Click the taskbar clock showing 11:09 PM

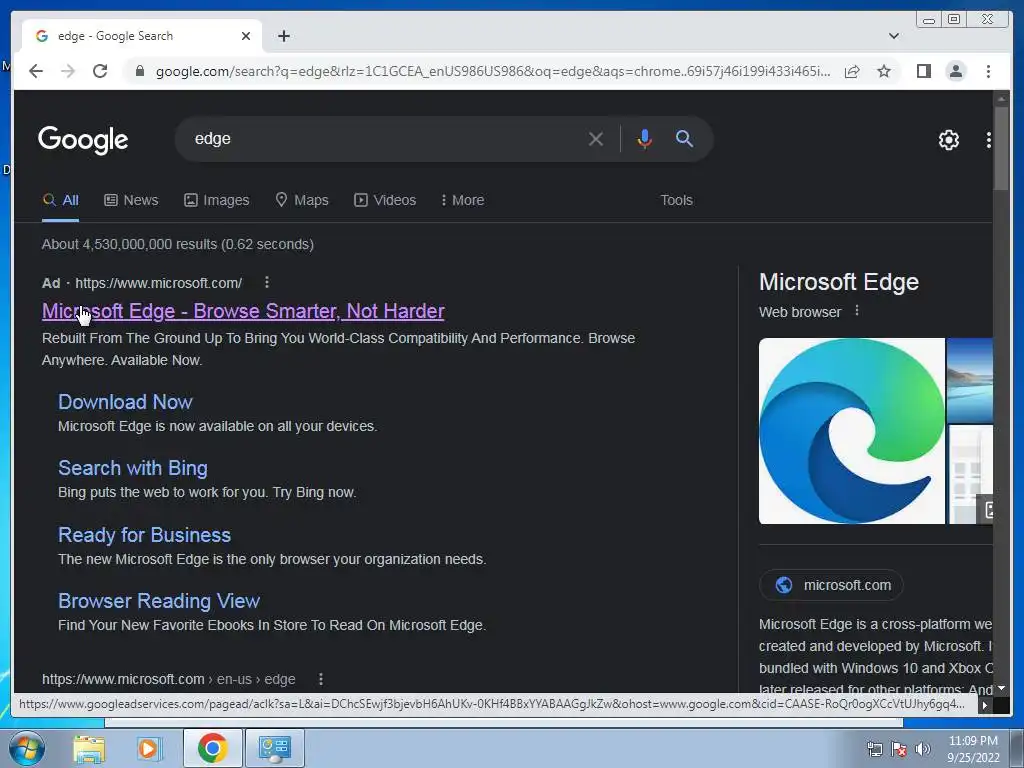pos(973,749)
